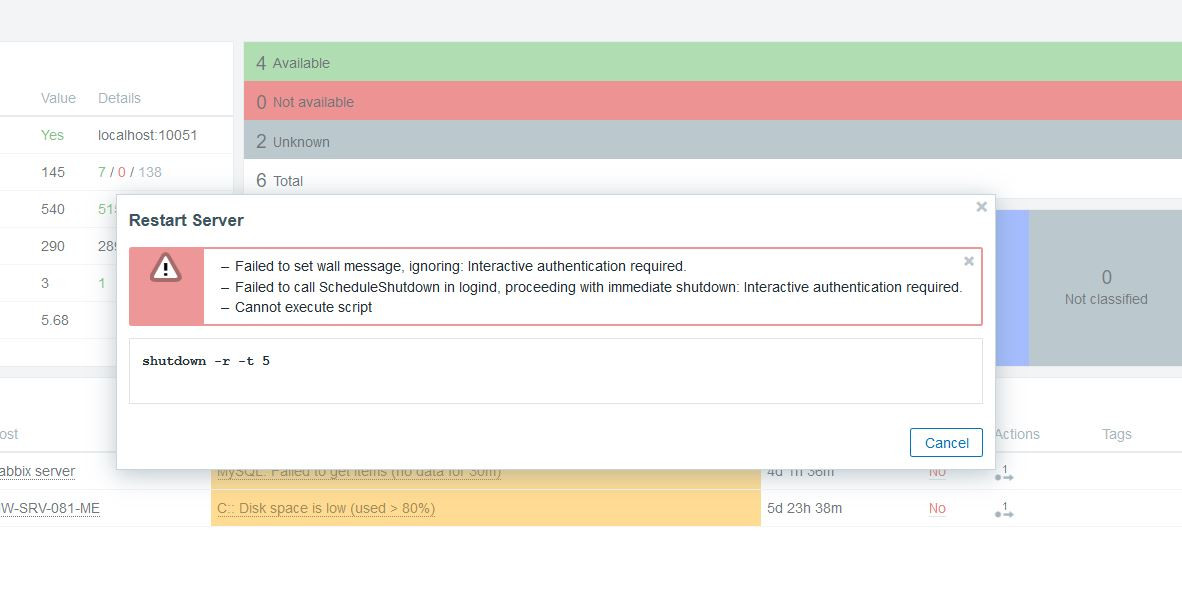Click the shutdown command output box
1182x612 pixels.
pos(555,371)
